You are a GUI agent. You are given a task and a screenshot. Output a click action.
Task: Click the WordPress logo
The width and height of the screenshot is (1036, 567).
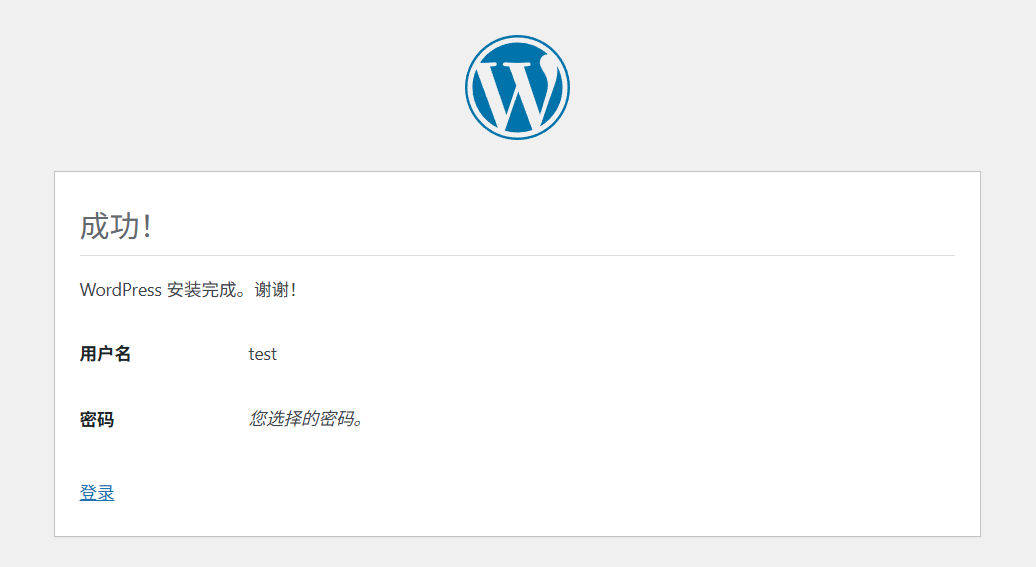pyautogui.click(x=517, y=87)
